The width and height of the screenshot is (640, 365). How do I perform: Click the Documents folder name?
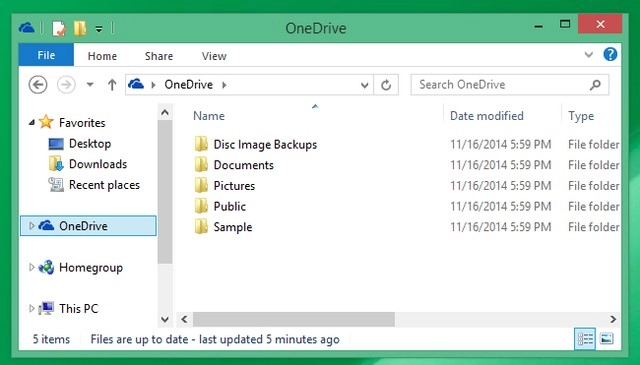pos(244,165)
